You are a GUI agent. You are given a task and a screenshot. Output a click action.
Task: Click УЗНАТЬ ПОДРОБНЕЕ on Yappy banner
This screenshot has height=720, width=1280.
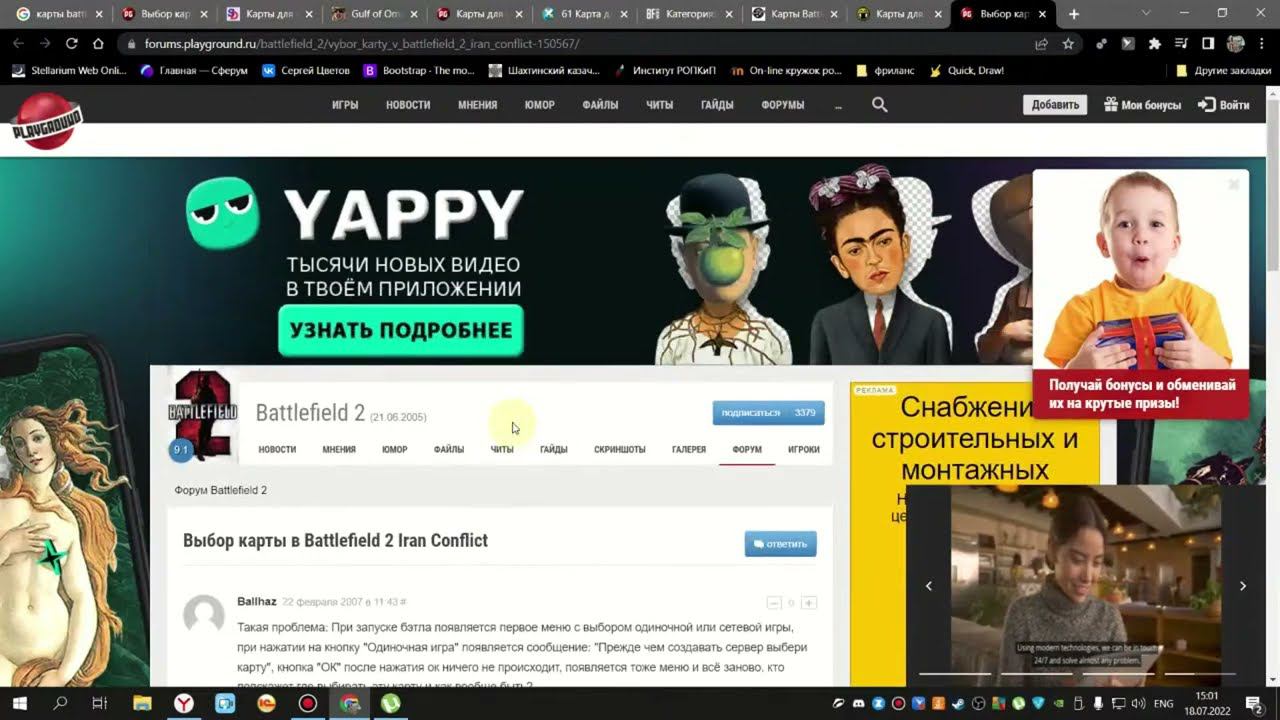click(x=401, y=330)
